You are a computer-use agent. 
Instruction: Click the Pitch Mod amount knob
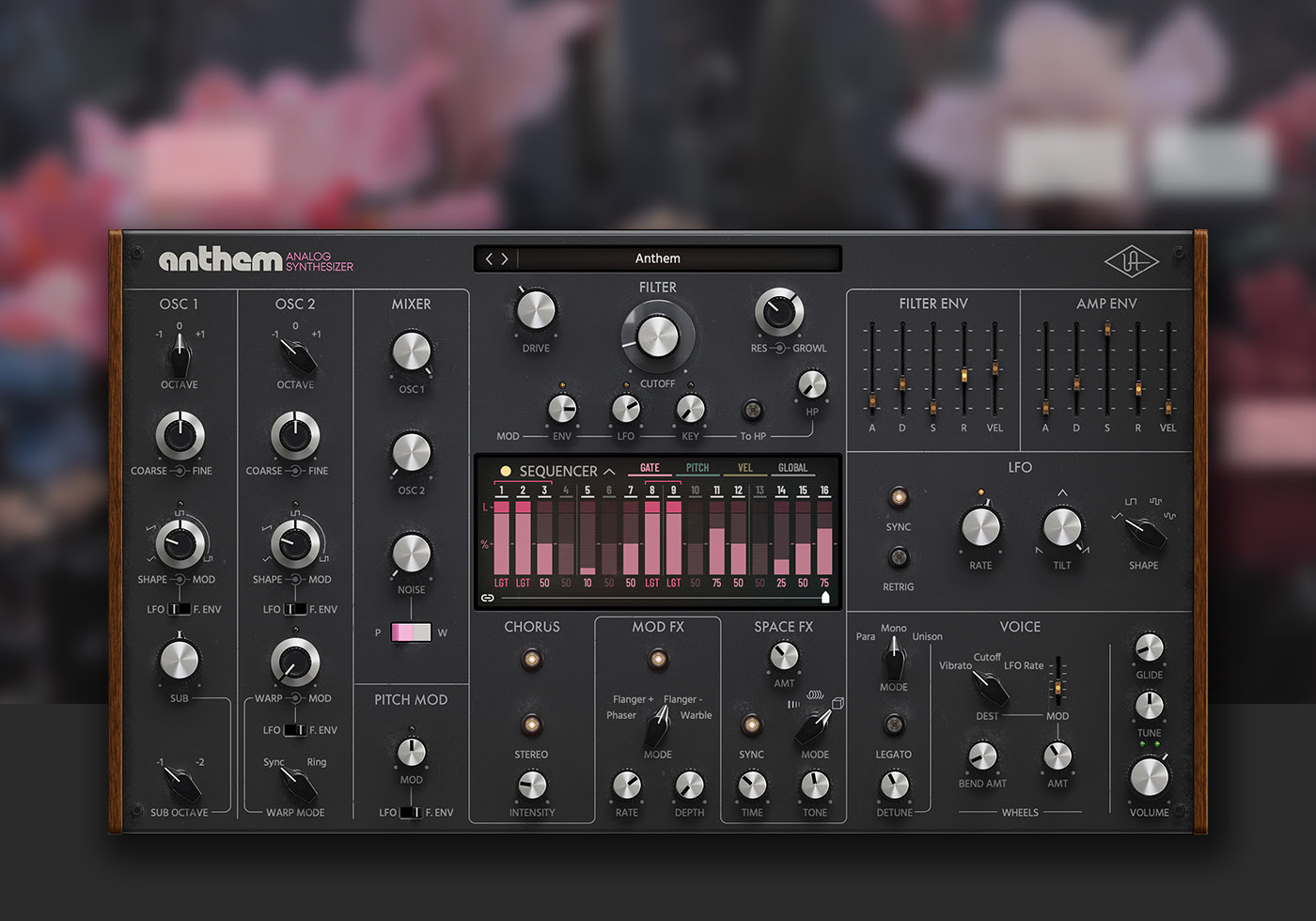coord(411,752)
